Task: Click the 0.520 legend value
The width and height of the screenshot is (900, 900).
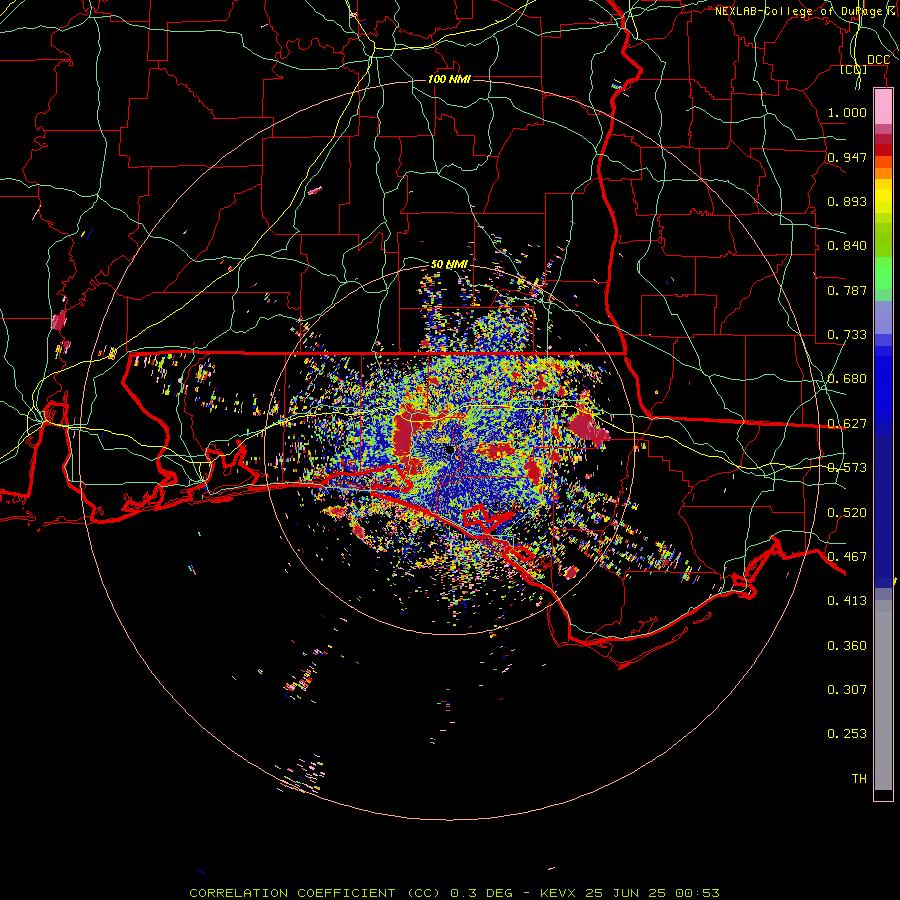Action: click(847, 513)
